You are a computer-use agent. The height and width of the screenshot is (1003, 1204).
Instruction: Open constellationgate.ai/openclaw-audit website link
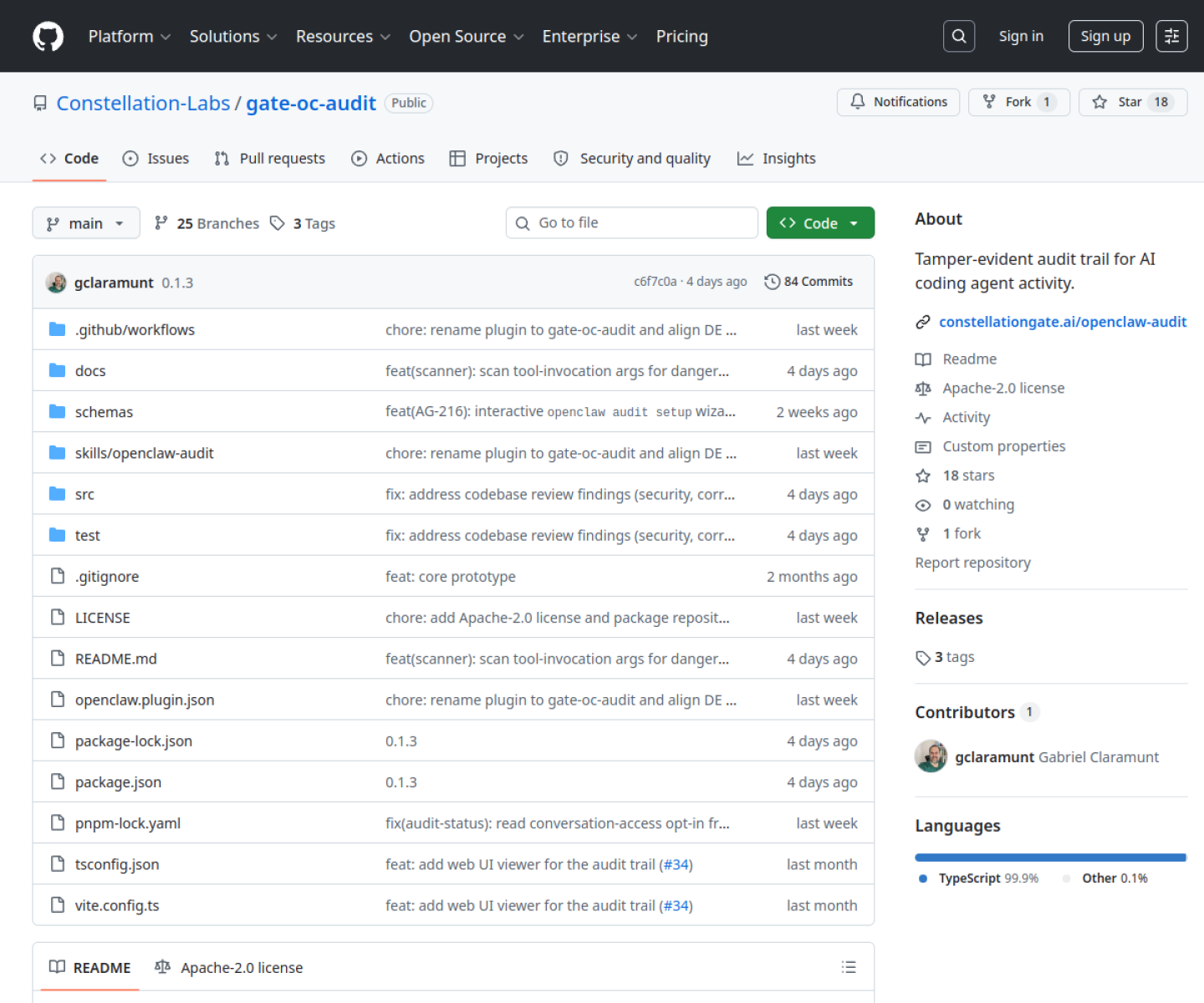pos(1063,322)
